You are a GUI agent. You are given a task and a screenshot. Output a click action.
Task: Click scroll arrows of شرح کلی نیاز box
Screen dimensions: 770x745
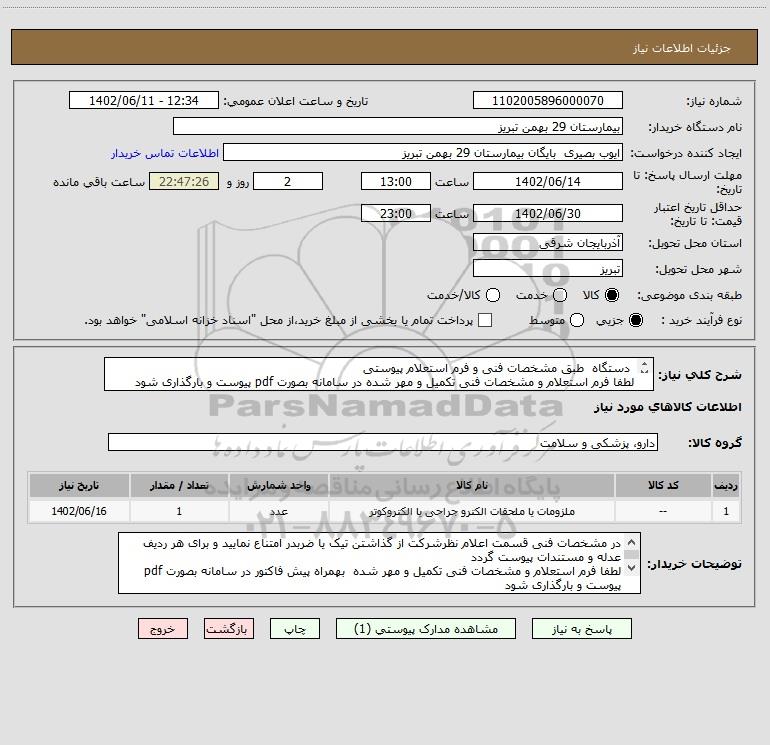pos(644,367)
